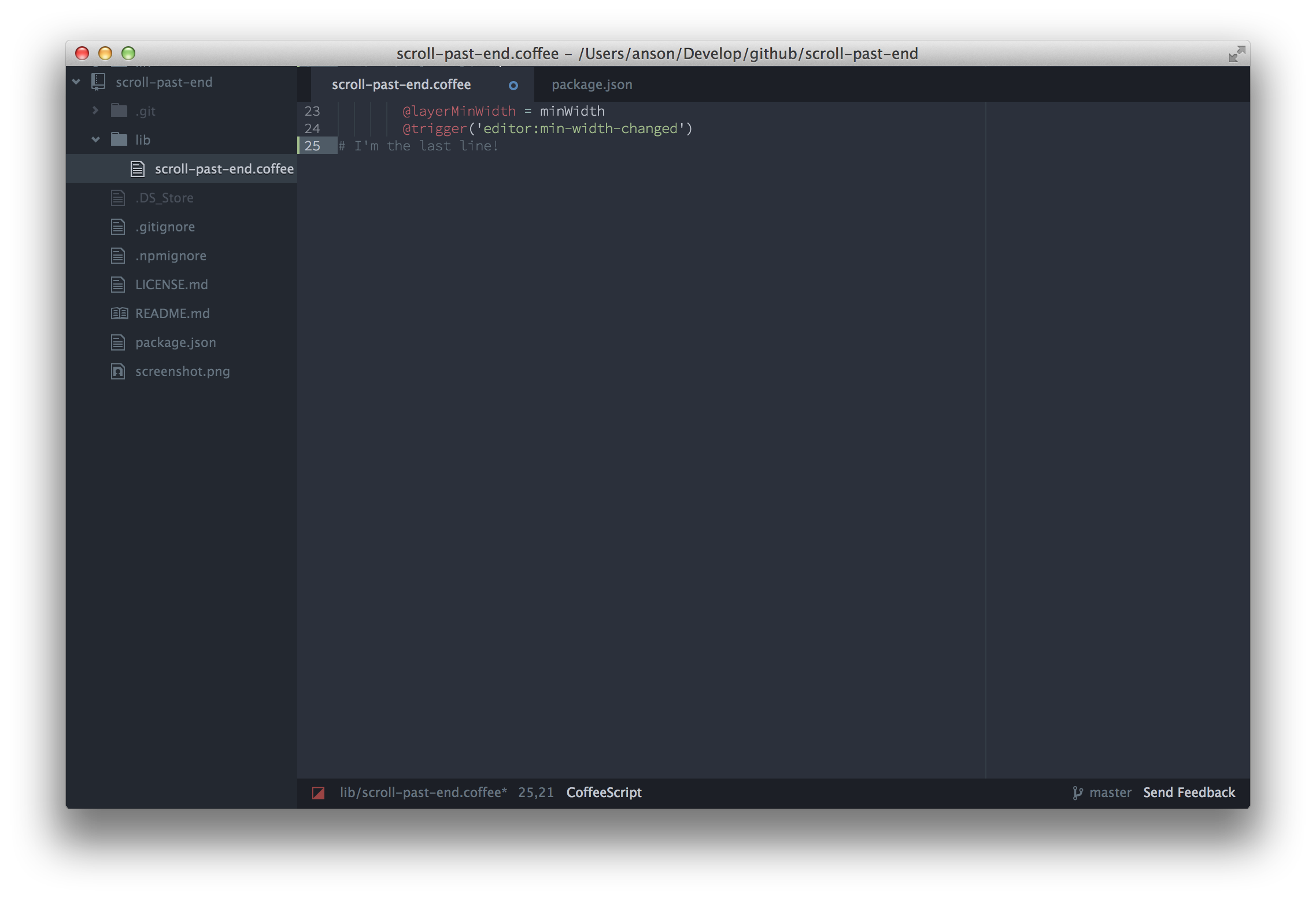Click line number 23 in the gutter

click(312, 110)
